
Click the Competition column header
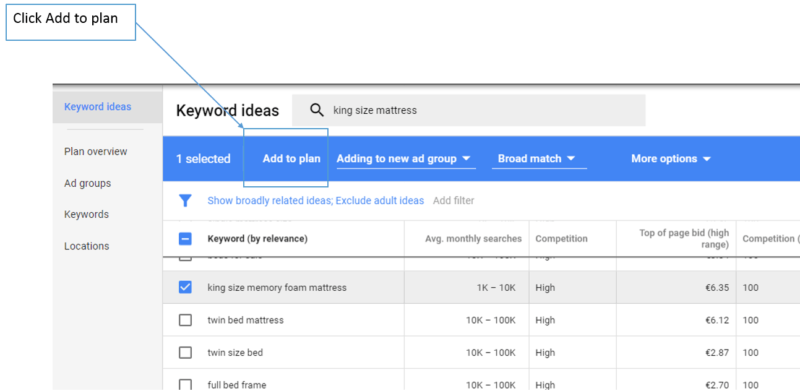pos(561,239)
